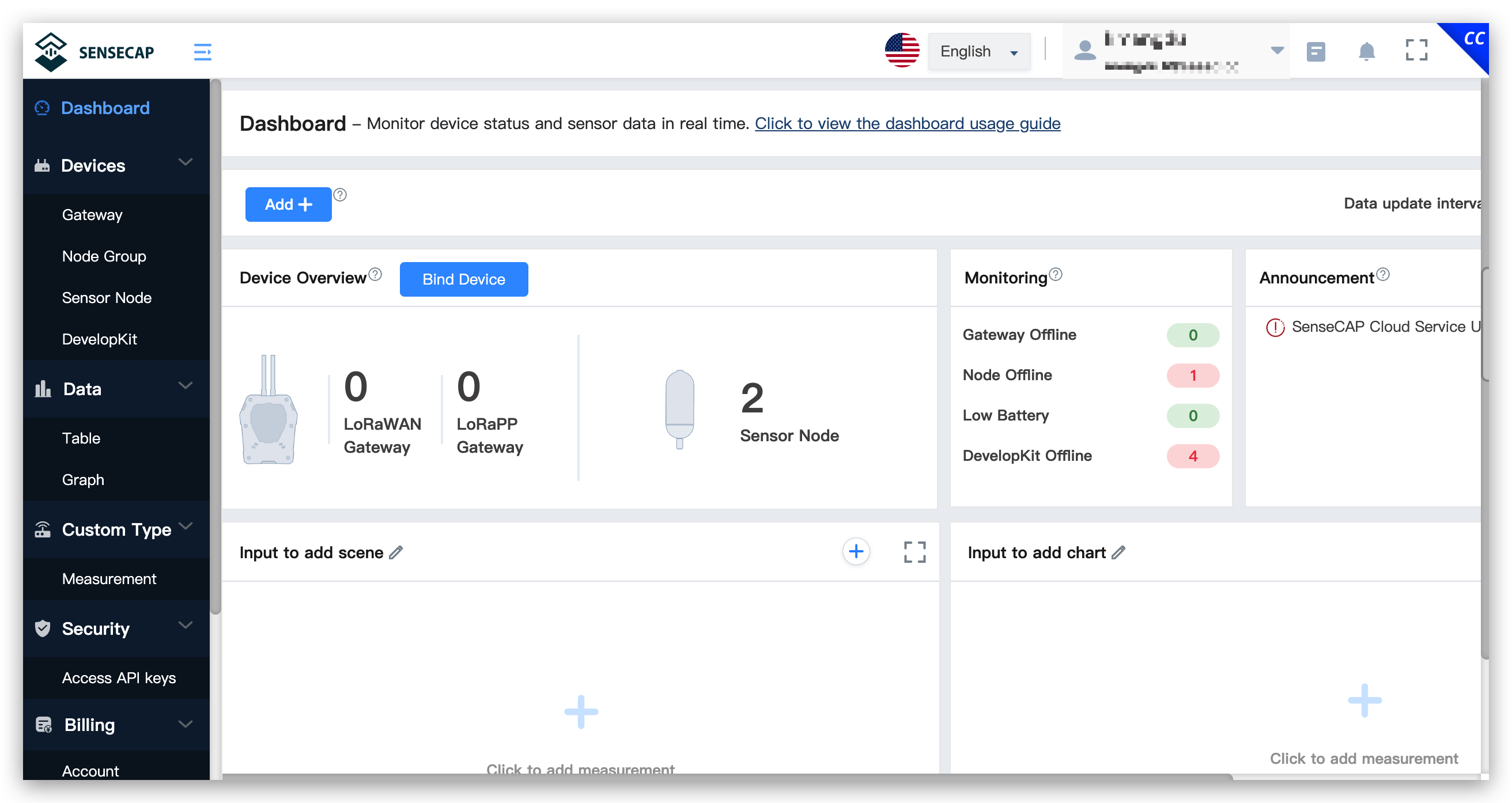
Task: Click the Bind Device button
Action: point(464,279)
